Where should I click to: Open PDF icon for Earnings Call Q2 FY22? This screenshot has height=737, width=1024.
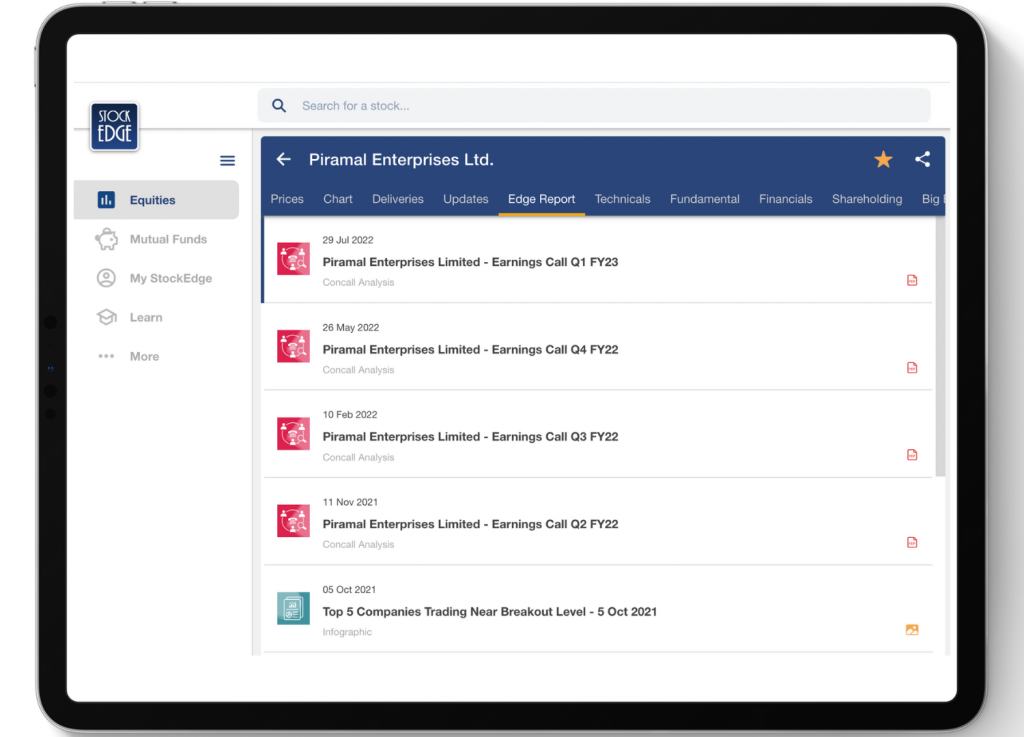(x=912, y=542)
